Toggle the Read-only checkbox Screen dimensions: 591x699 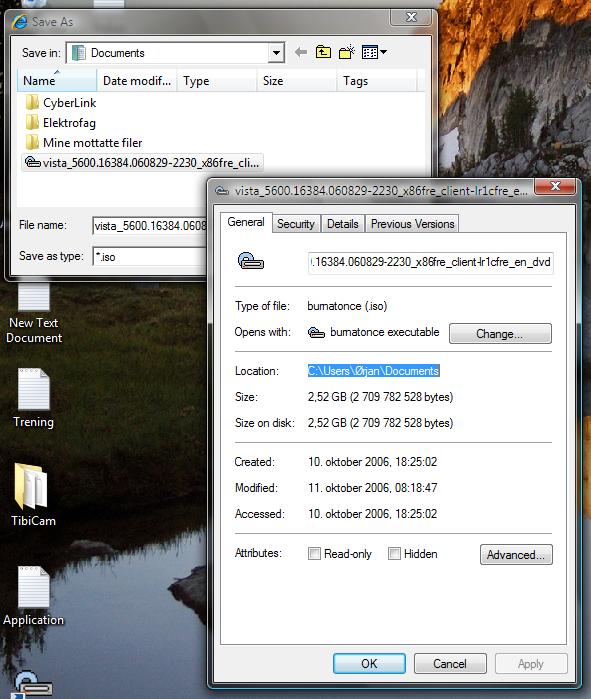point(314,554)
